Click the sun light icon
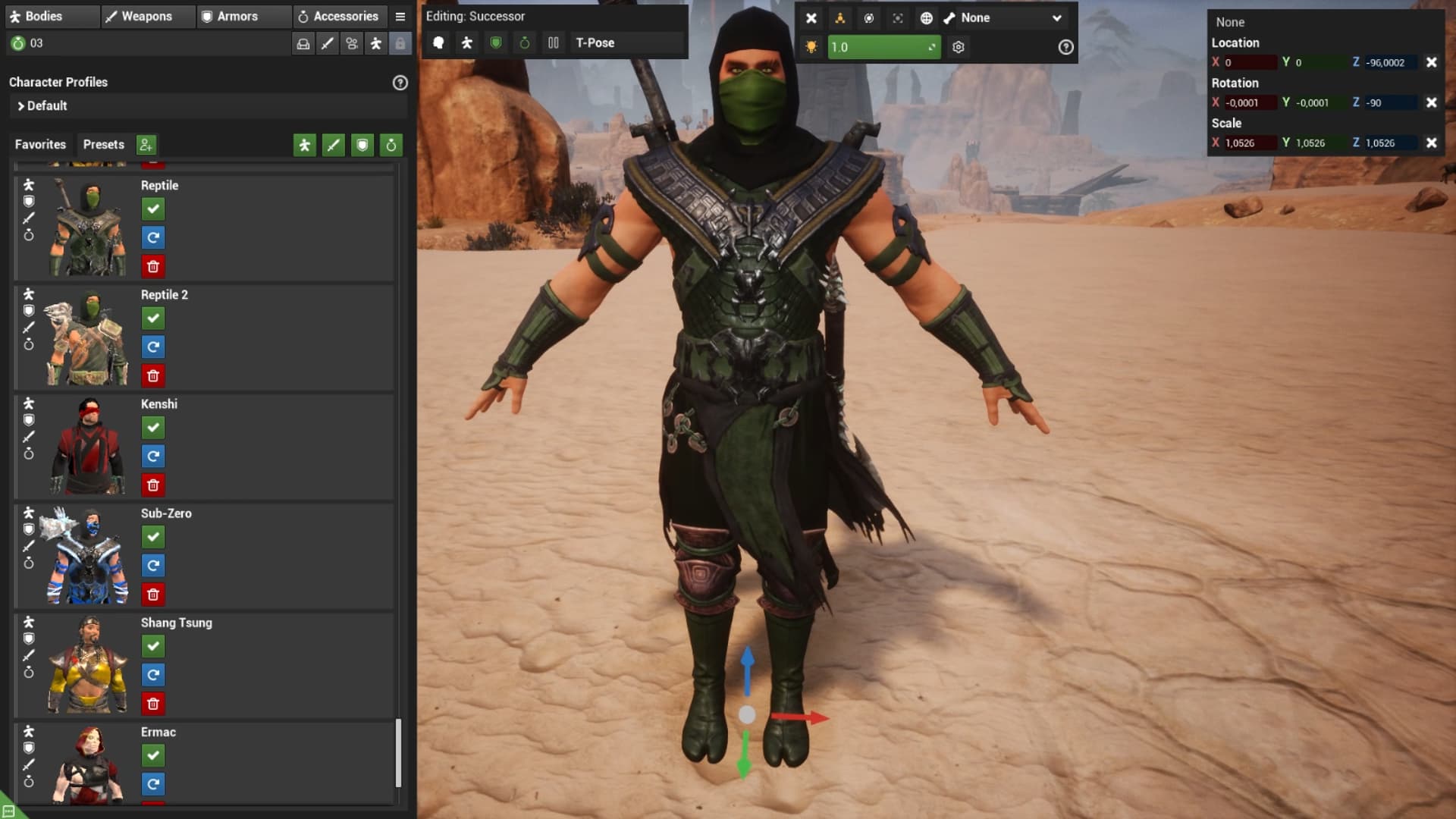Image resolution: width=1456 pixels, height=819 pixels. [x=811, y=47]
